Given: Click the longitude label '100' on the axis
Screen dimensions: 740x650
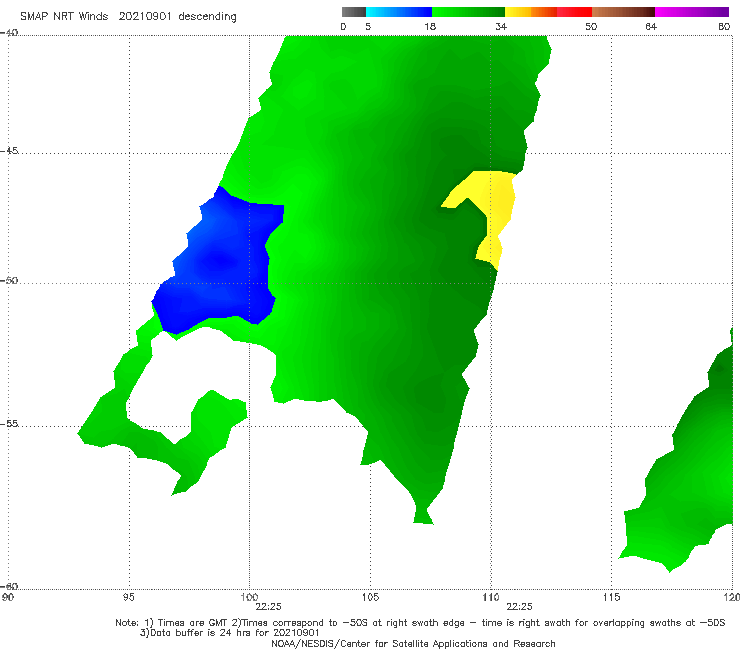Looking at the screenshot, I should click(x=250, y=597).
